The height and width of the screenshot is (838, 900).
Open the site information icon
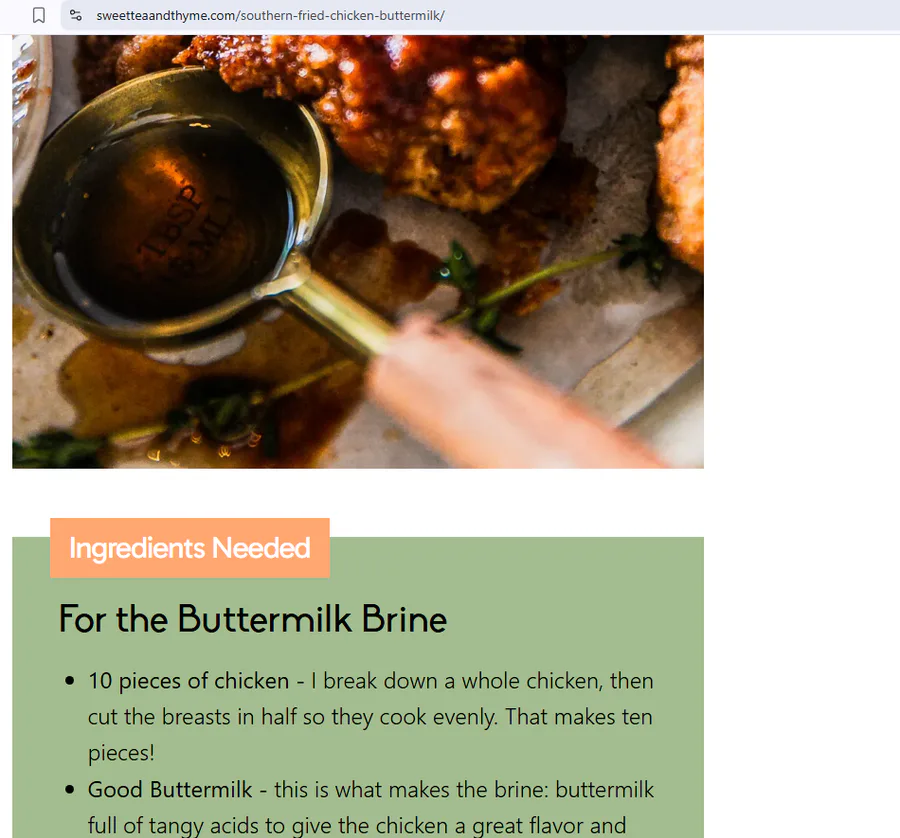[x=75, y=15]
